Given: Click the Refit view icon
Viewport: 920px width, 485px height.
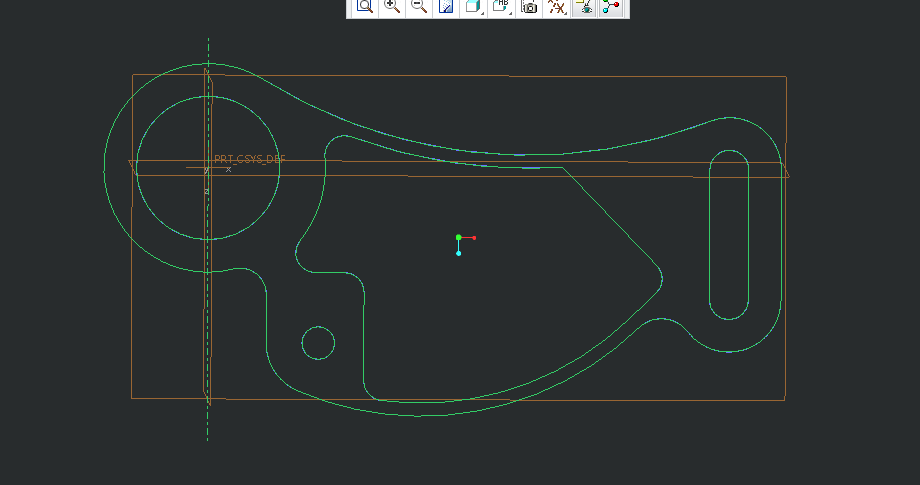Looking at the screenshot, I should pyautogui.click(x=365, y=7).
